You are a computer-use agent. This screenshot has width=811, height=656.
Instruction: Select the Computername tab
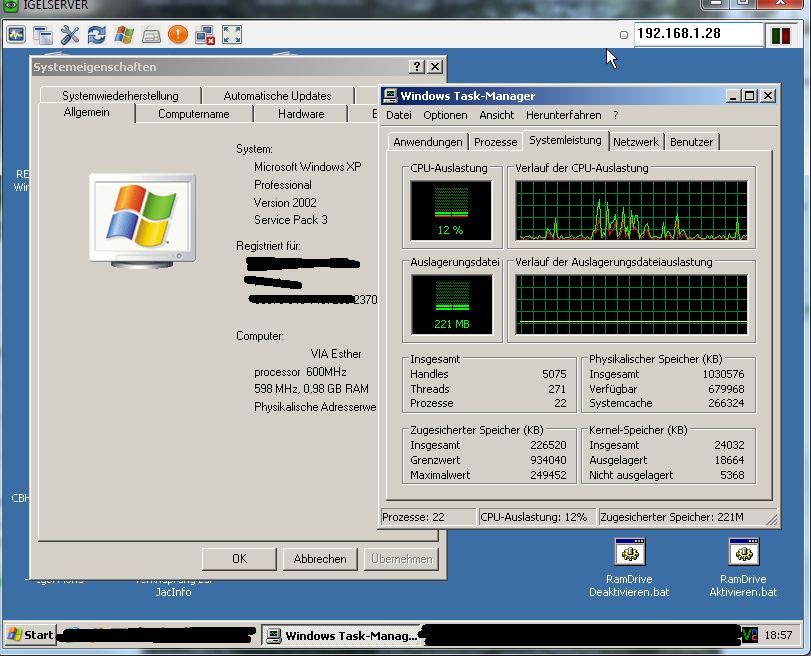(193, 114)
